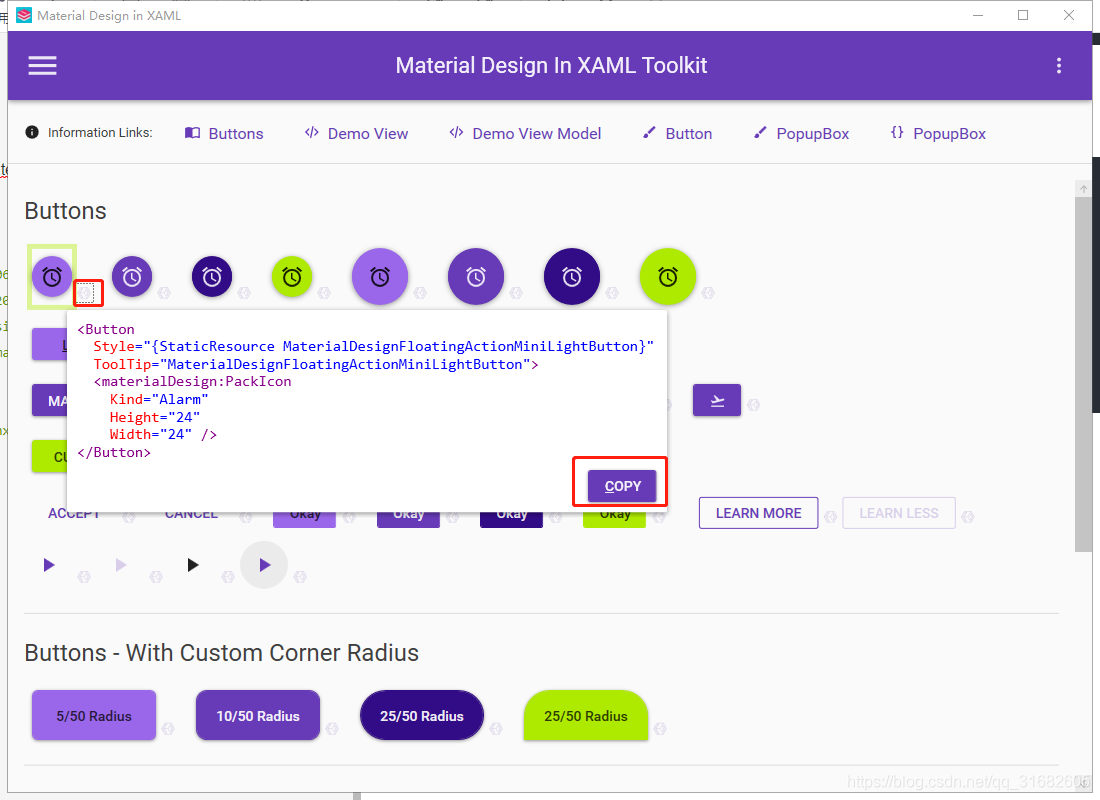Screen dimensions: 1100x800
Task: Click the vertical scrollbar thumb
Action: pyautogui.click(x=1083, y=375)
